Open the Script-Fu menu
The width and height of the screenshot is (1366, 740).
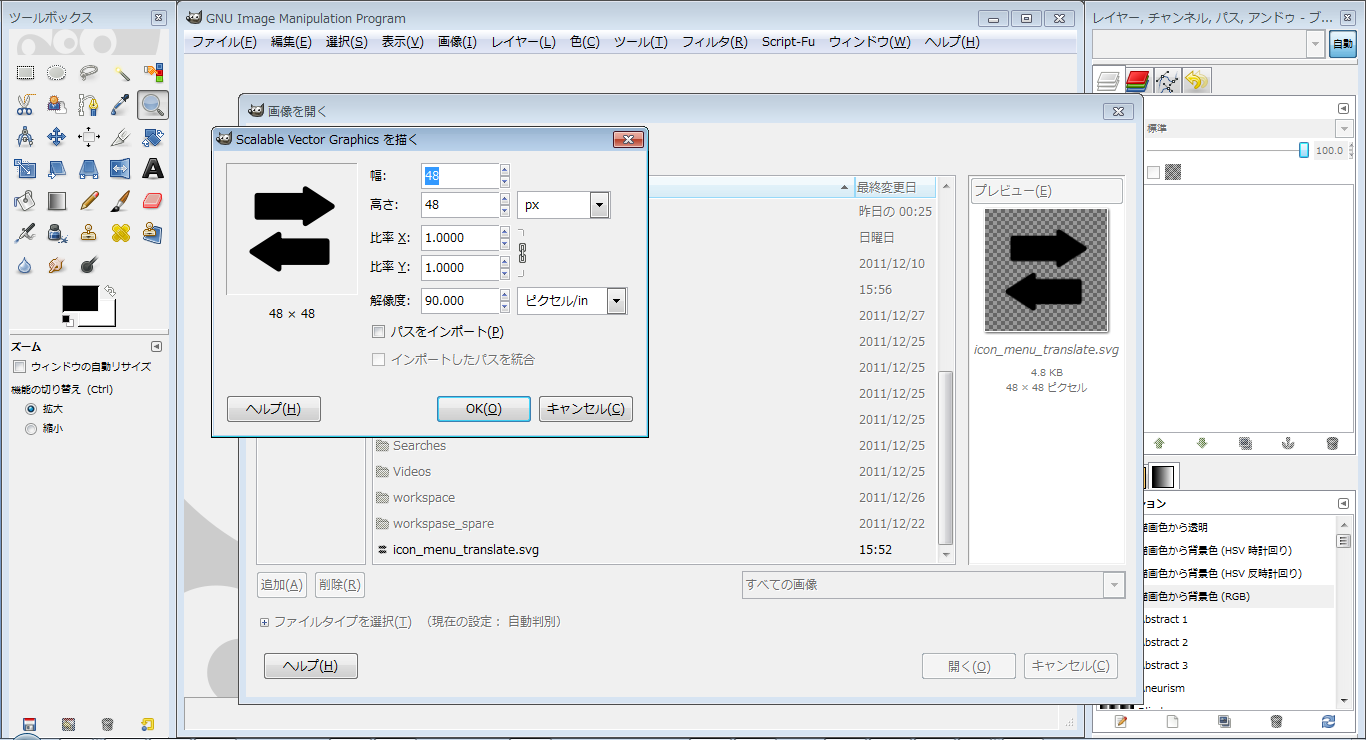point(788,42)
